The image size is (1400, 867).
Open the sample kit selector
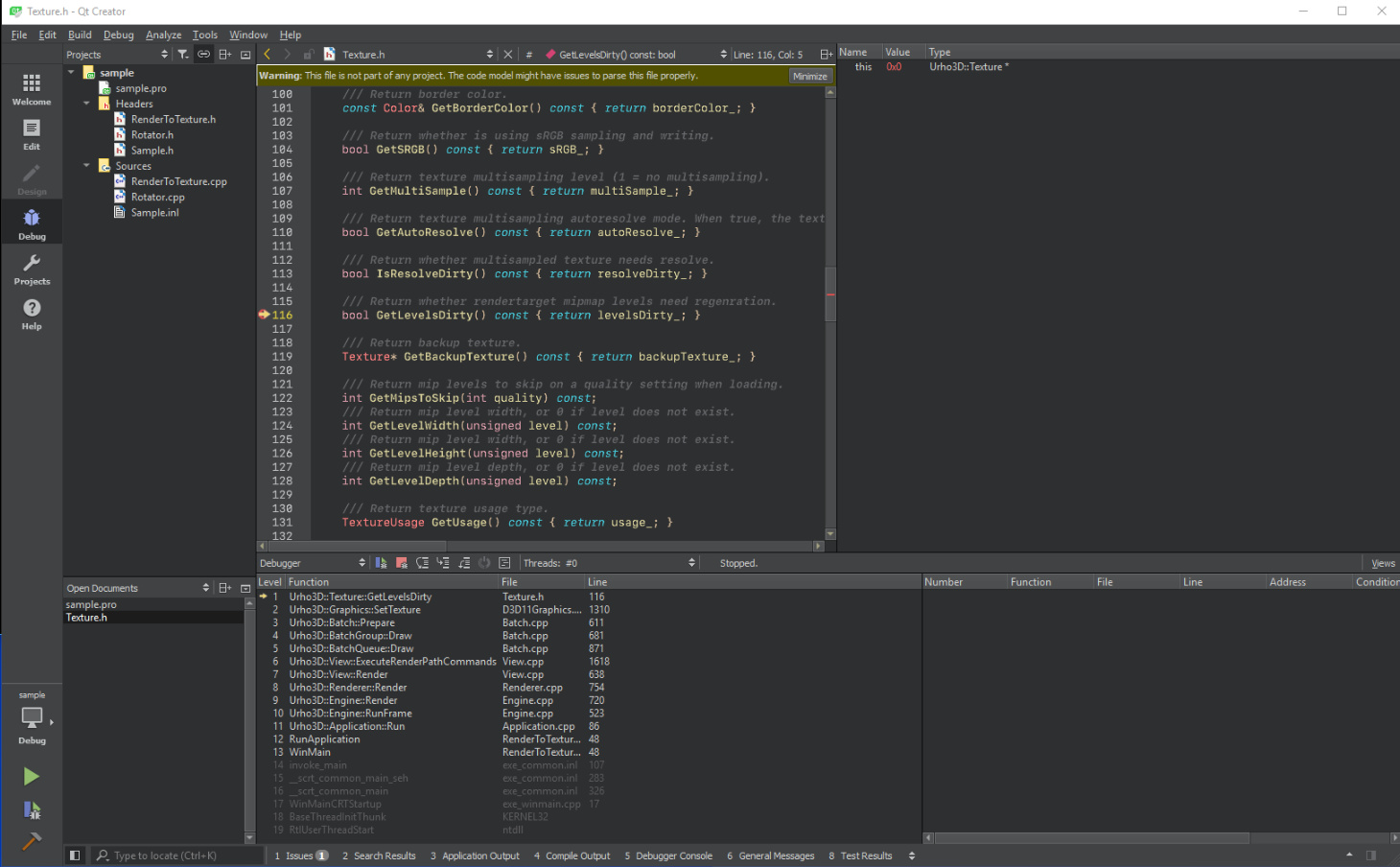click(x=32, y=718)
